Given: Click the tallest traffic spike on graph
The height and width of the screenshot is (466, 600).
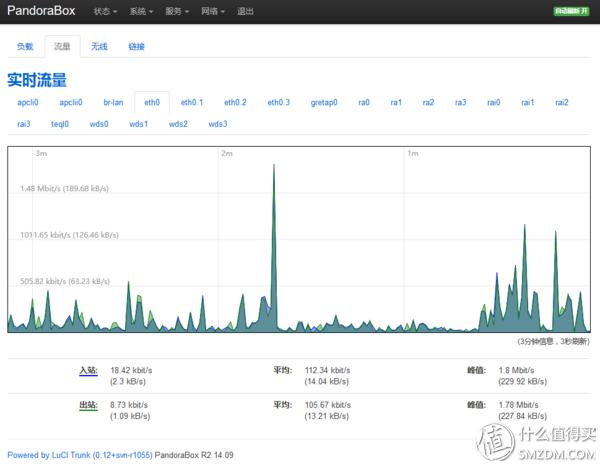Looking at the screenshot, I should 274,168.
